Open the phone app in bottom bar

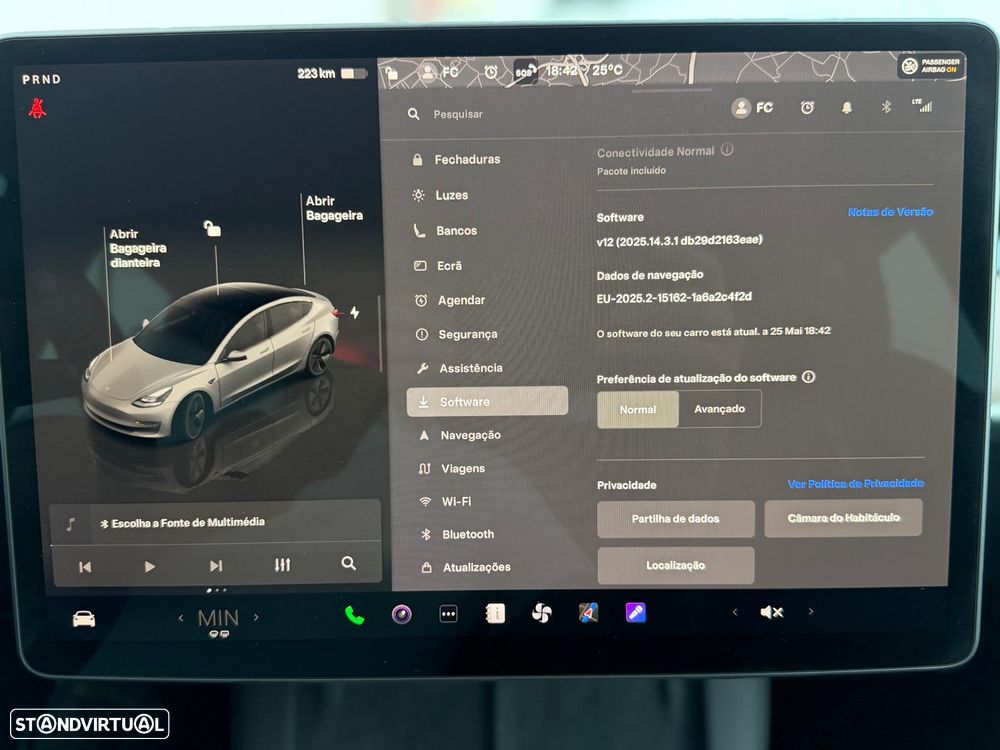(x=354, y=615)
